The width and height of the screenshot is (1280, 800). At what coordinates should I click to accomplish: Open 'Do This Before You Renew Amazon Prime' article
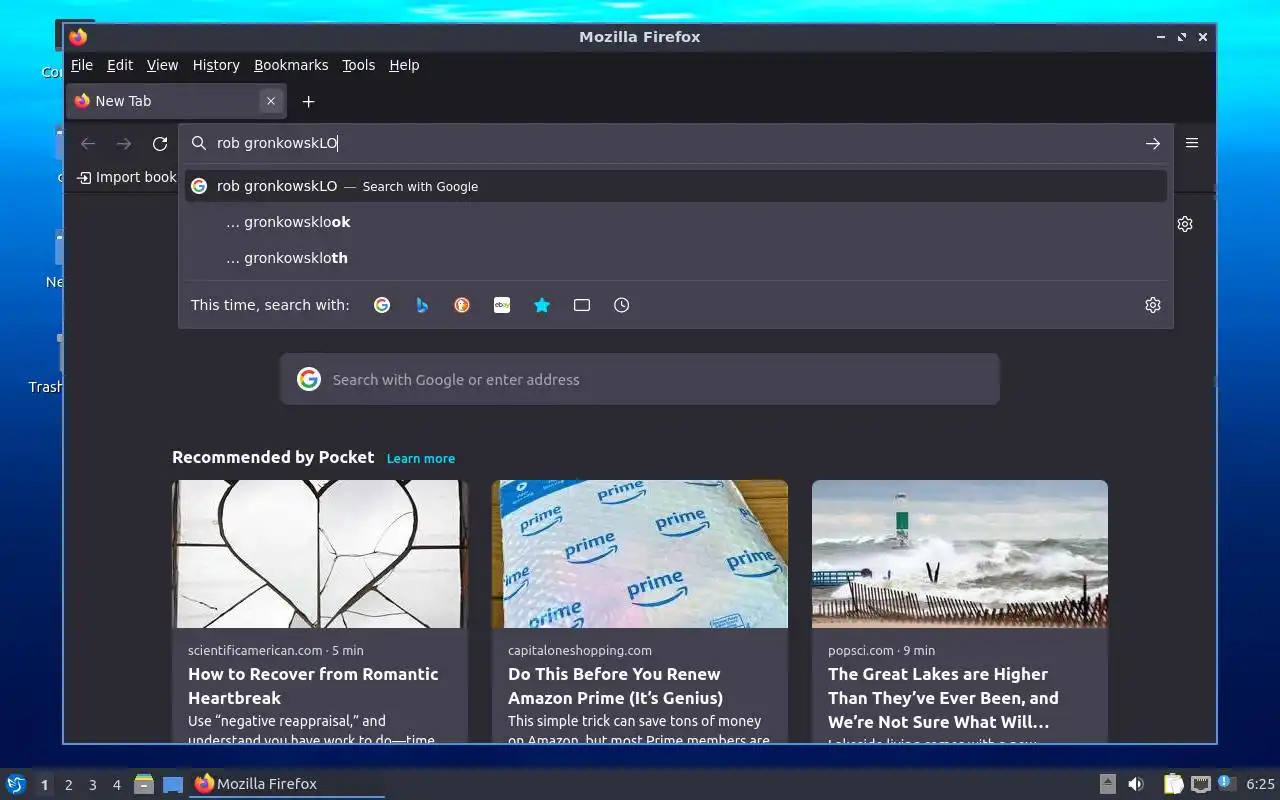pos(615,686)
